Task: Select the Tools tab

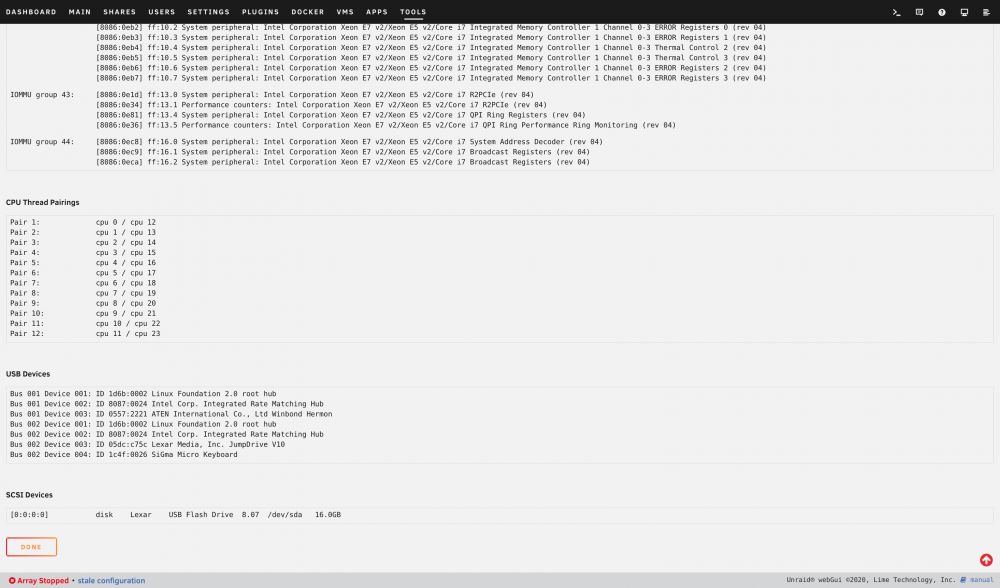Action: pyautogui.click(x=413, y=11)
